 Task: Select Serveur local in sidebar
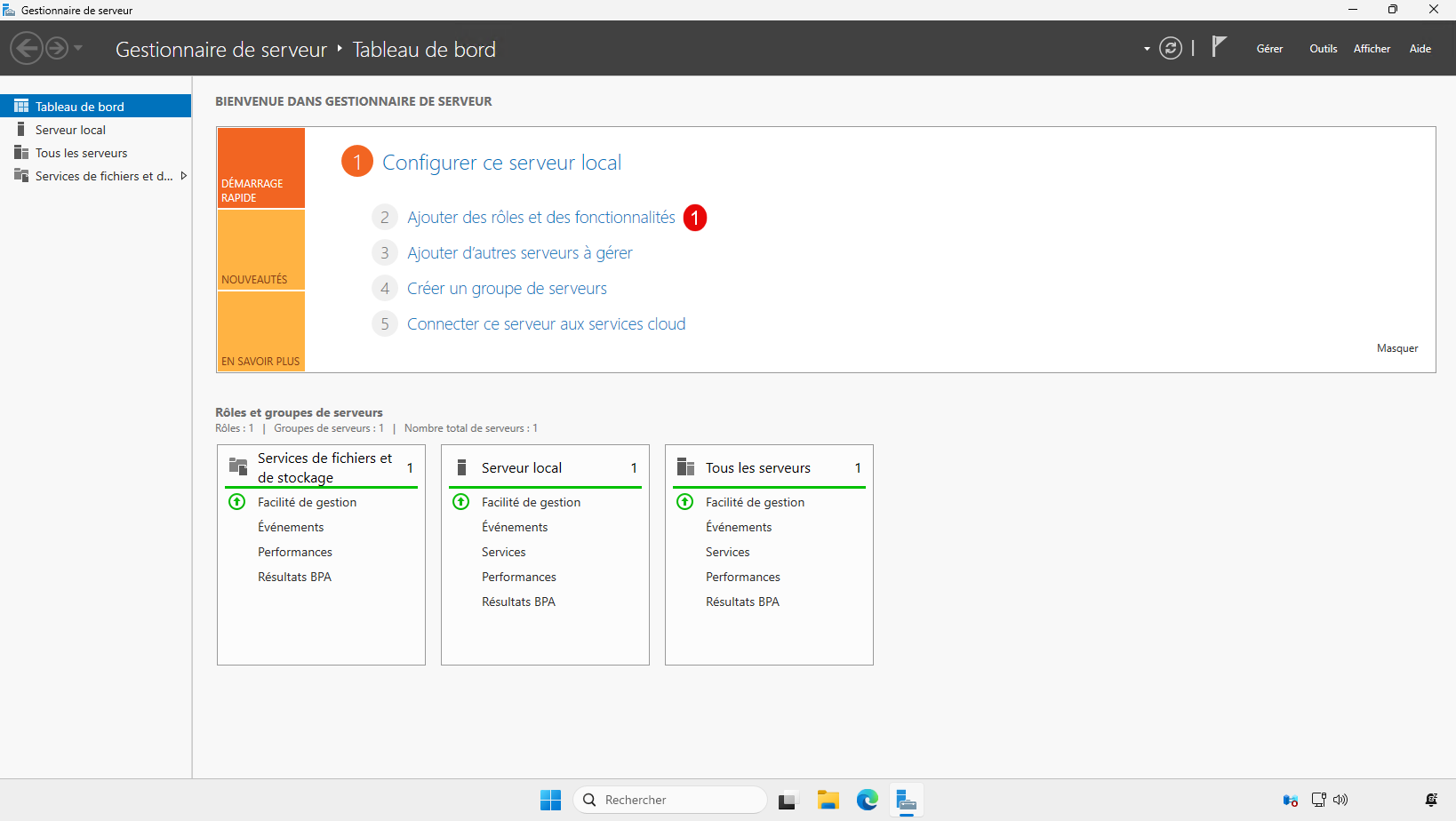(x=70, y=130)
